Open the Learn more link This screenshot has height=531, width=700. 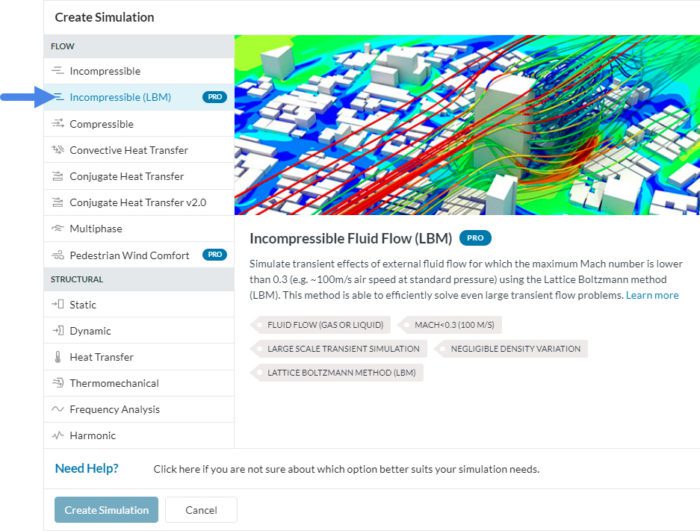652,296
